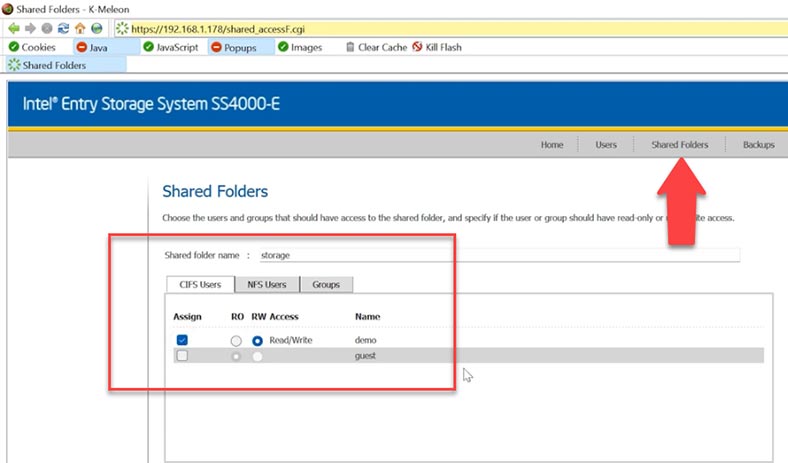Switch to CIFS Users tab
Viewport: 788px width, 463px height.
tap(200, 285)
